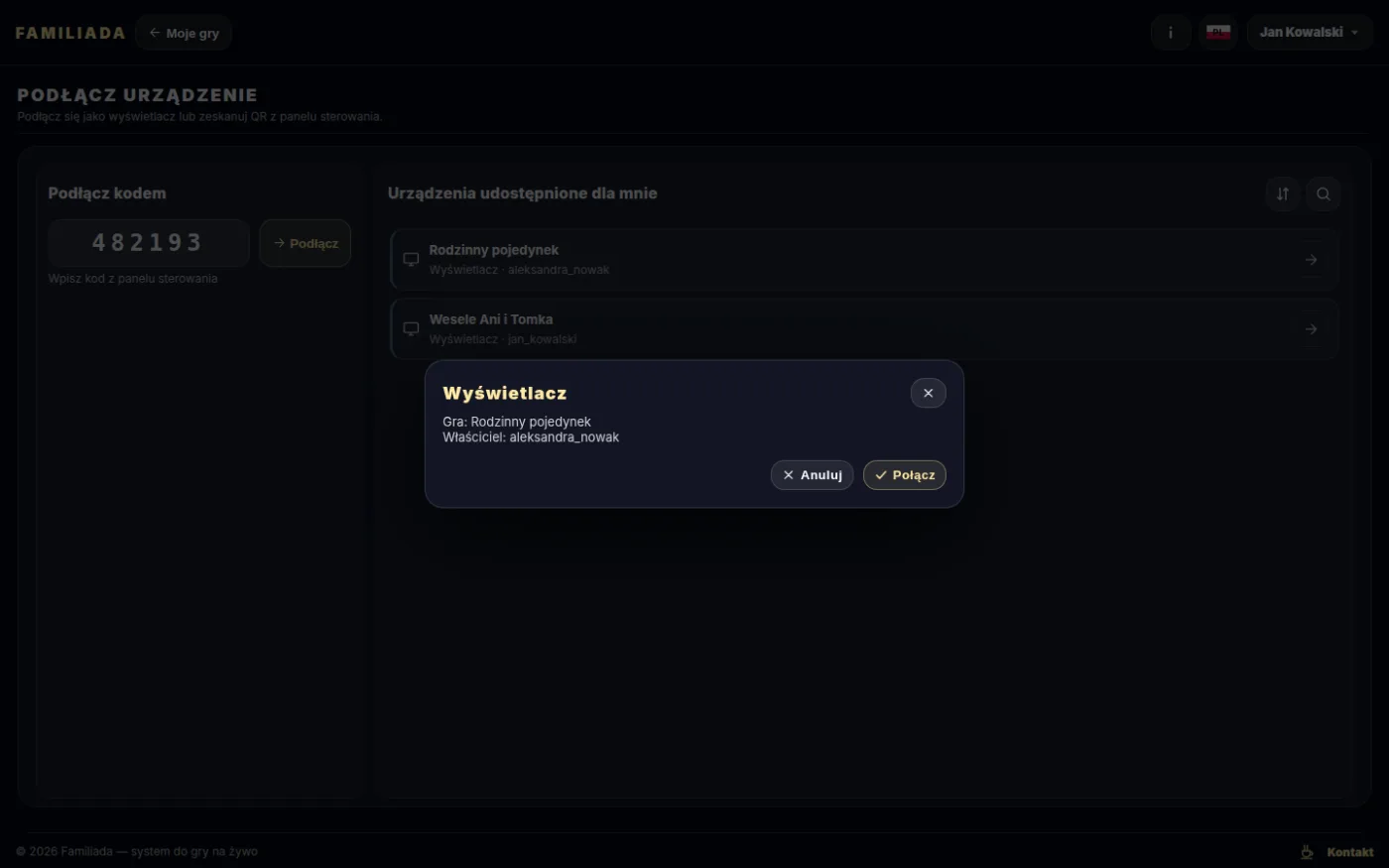Click the coffee cup icon in the footer
The height and width of the screenshot is (868, 1389).
tap(1307, 852)
